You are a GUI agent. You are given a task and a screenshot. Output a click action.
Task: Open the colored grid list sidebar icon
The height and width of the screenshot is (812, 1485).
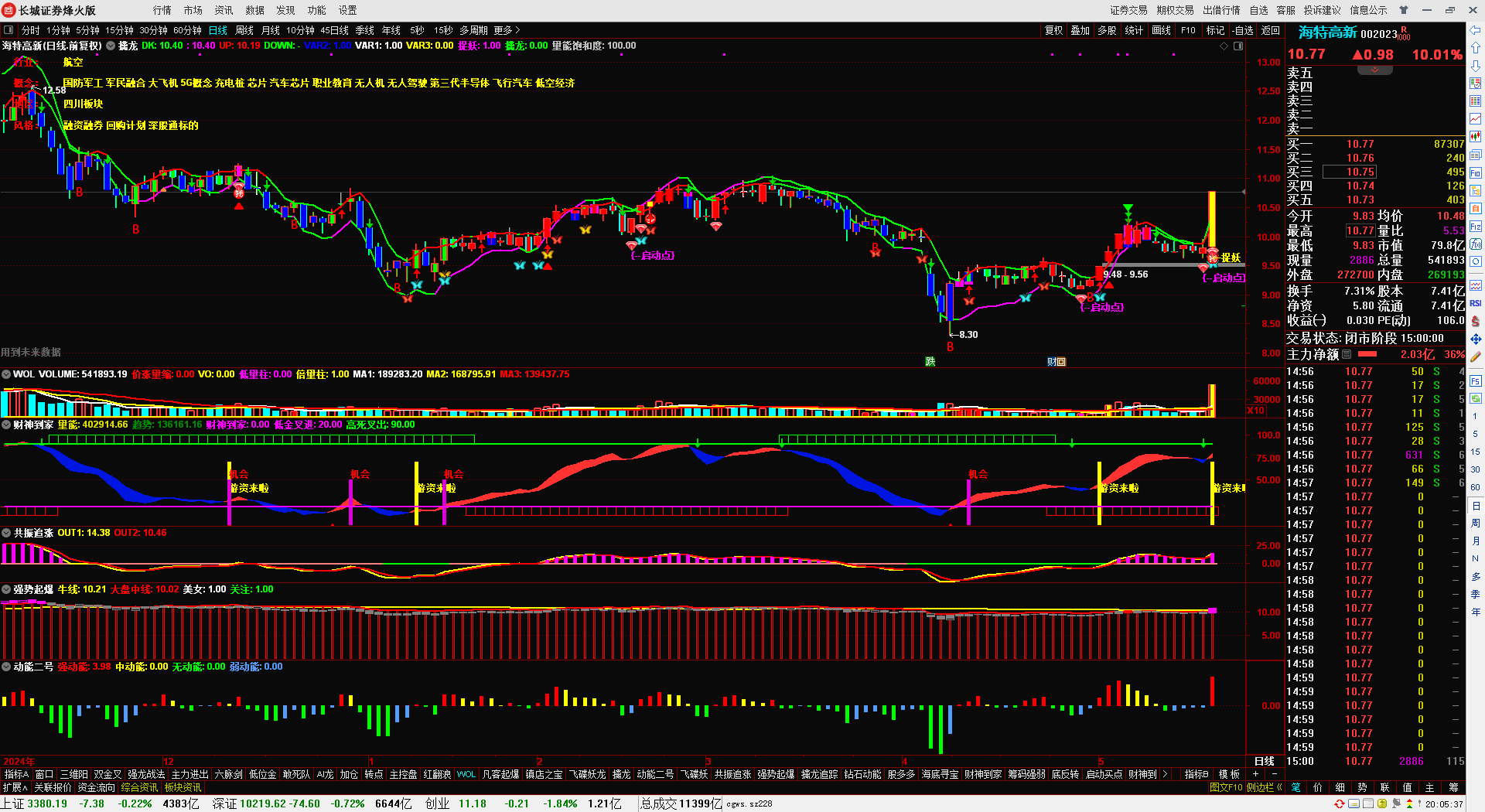[x=1476, y=101]
